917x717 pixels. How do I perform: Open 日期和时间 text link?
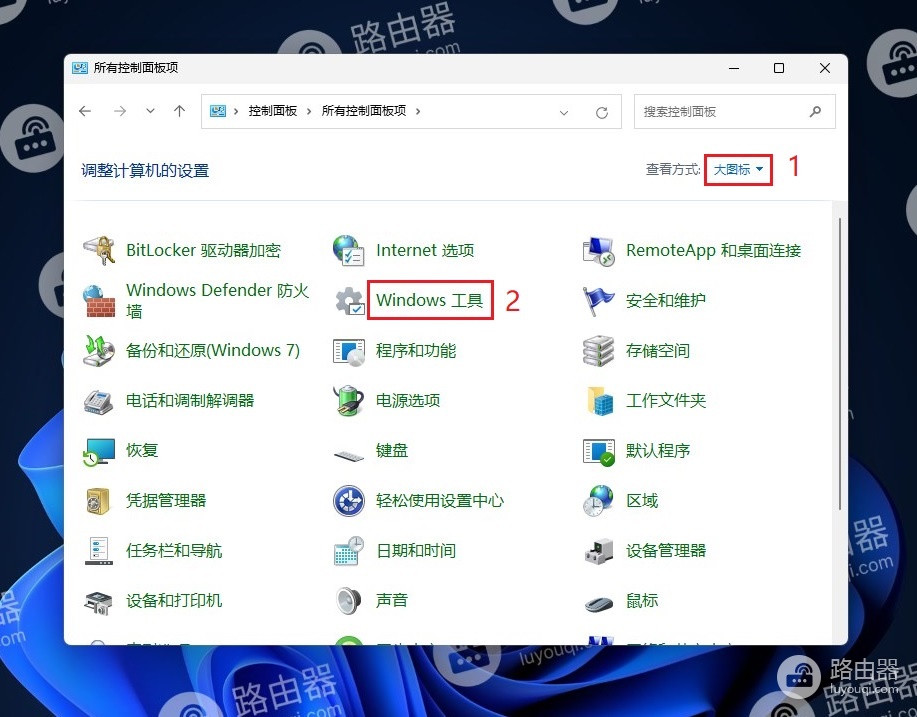[x=416, y=551]
